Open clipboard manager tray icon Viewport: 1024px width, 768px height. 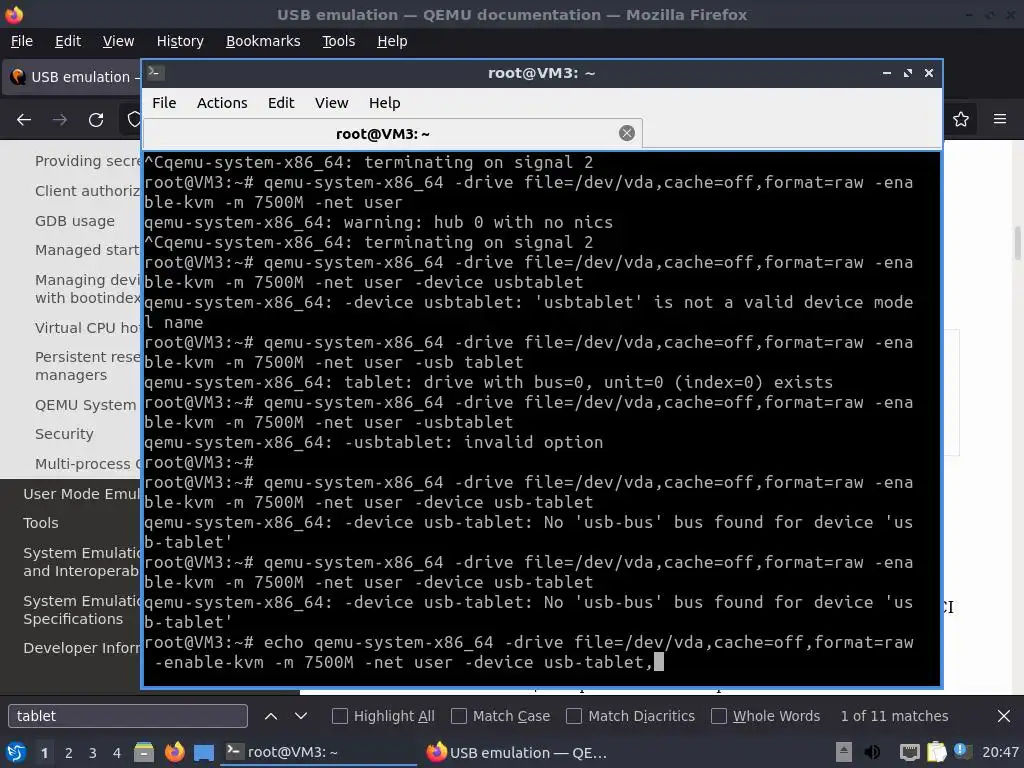[936, 752]
